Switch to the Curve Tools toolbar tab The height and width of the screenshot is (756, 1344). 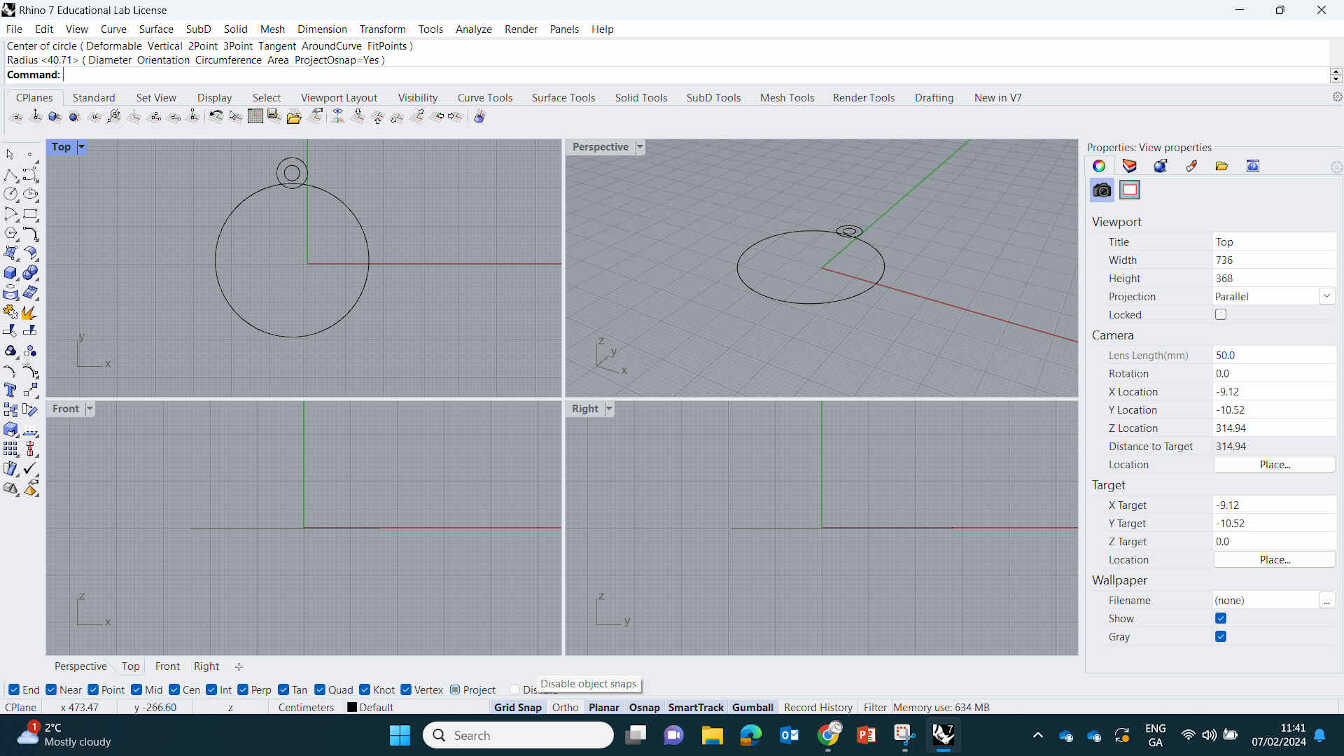pyautogui.click(x=485, y=97)
